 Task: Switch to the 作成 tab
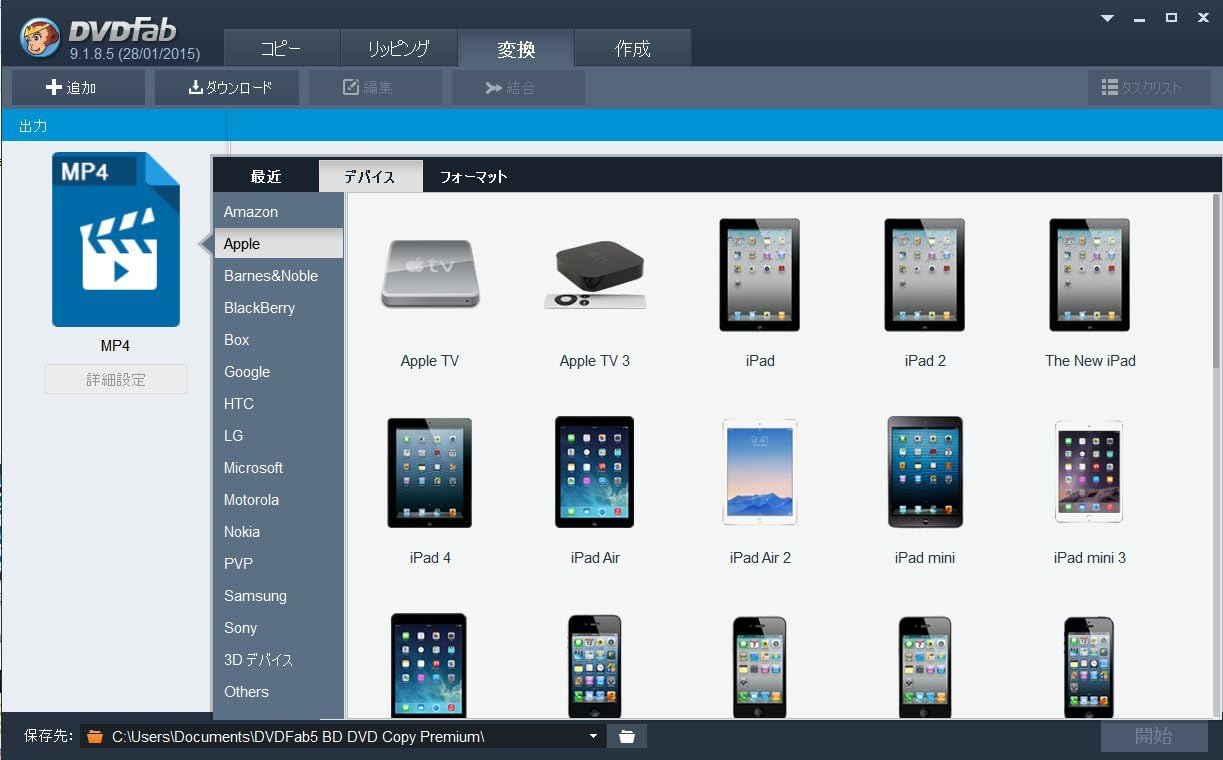point(632,47)
